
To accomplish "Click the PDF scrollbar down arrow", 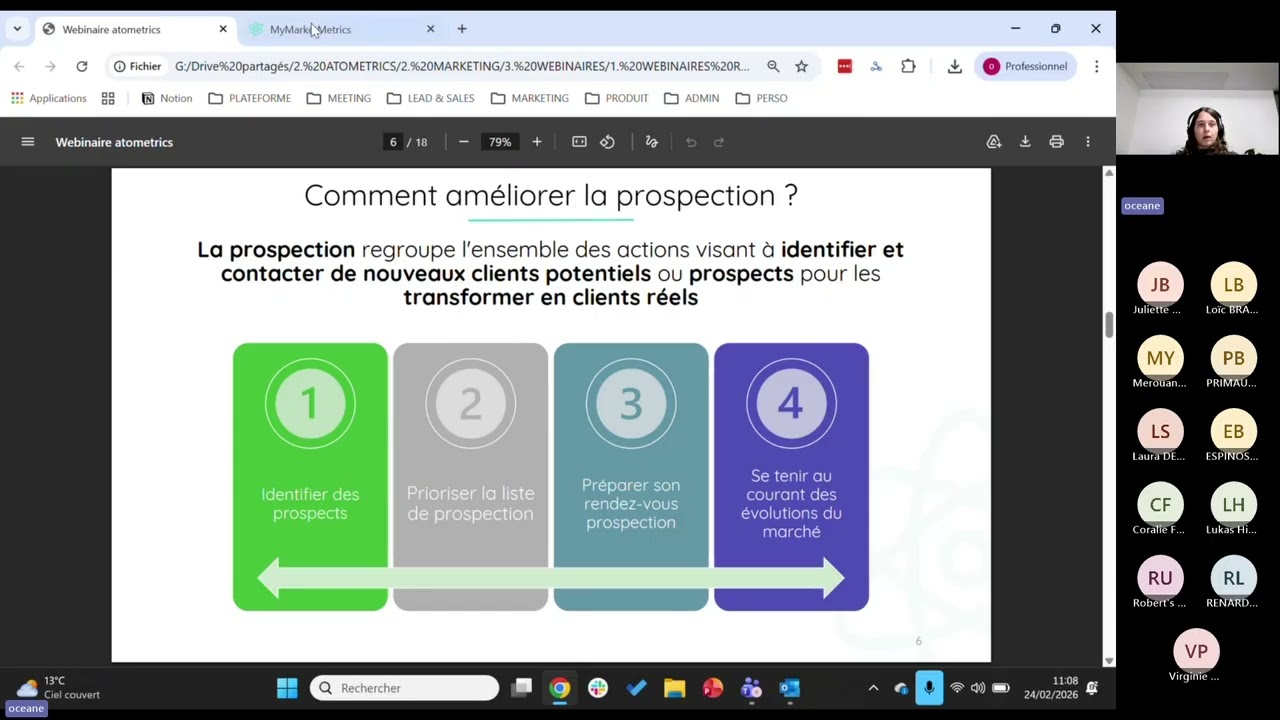I will [1108, 661].
